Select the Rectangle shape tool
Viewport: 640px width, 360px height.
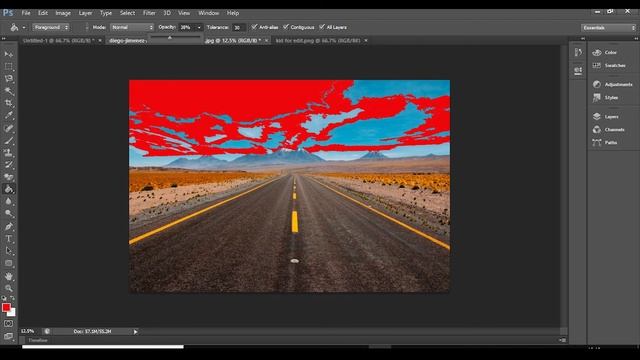(x=9, y=263)
